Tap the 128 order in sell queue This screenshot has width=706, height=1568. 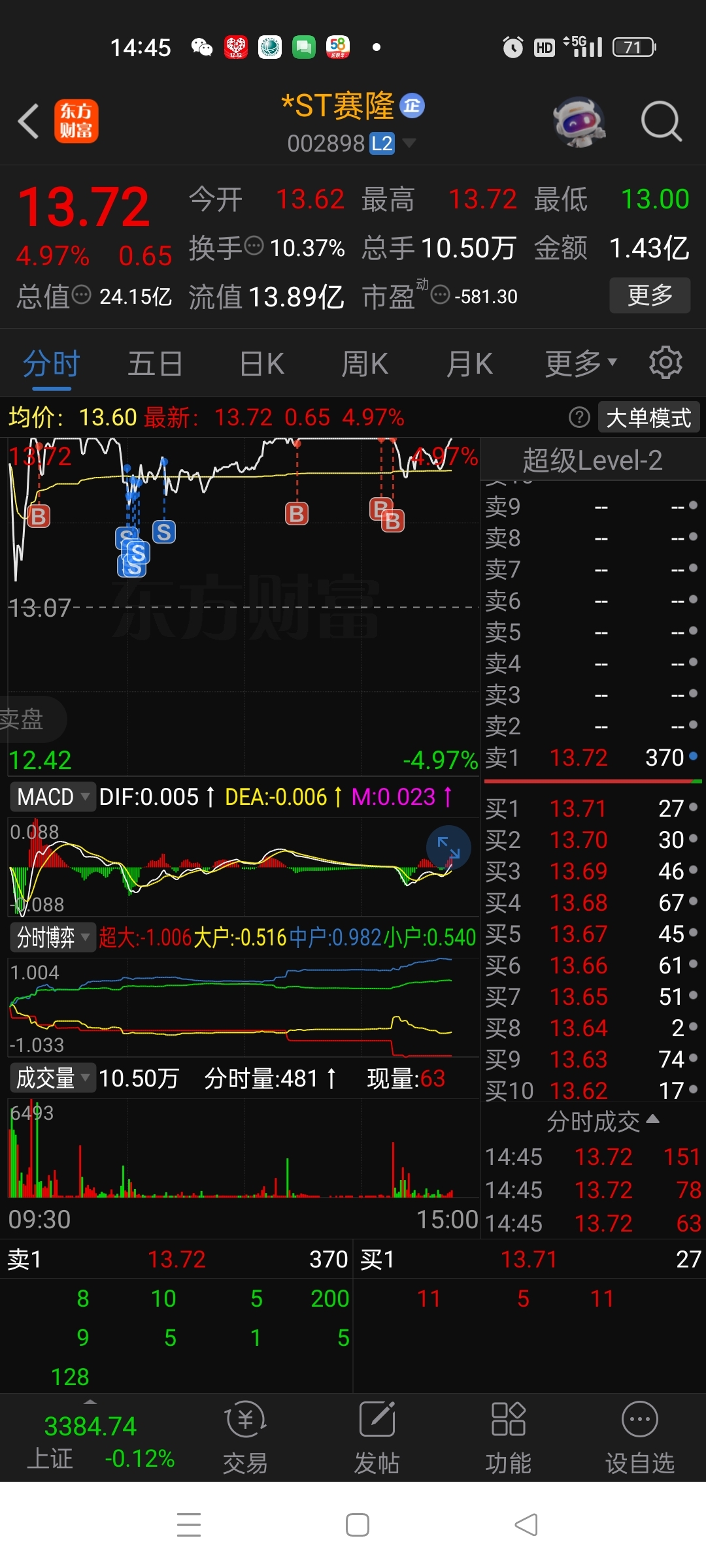pos(70,1377)
